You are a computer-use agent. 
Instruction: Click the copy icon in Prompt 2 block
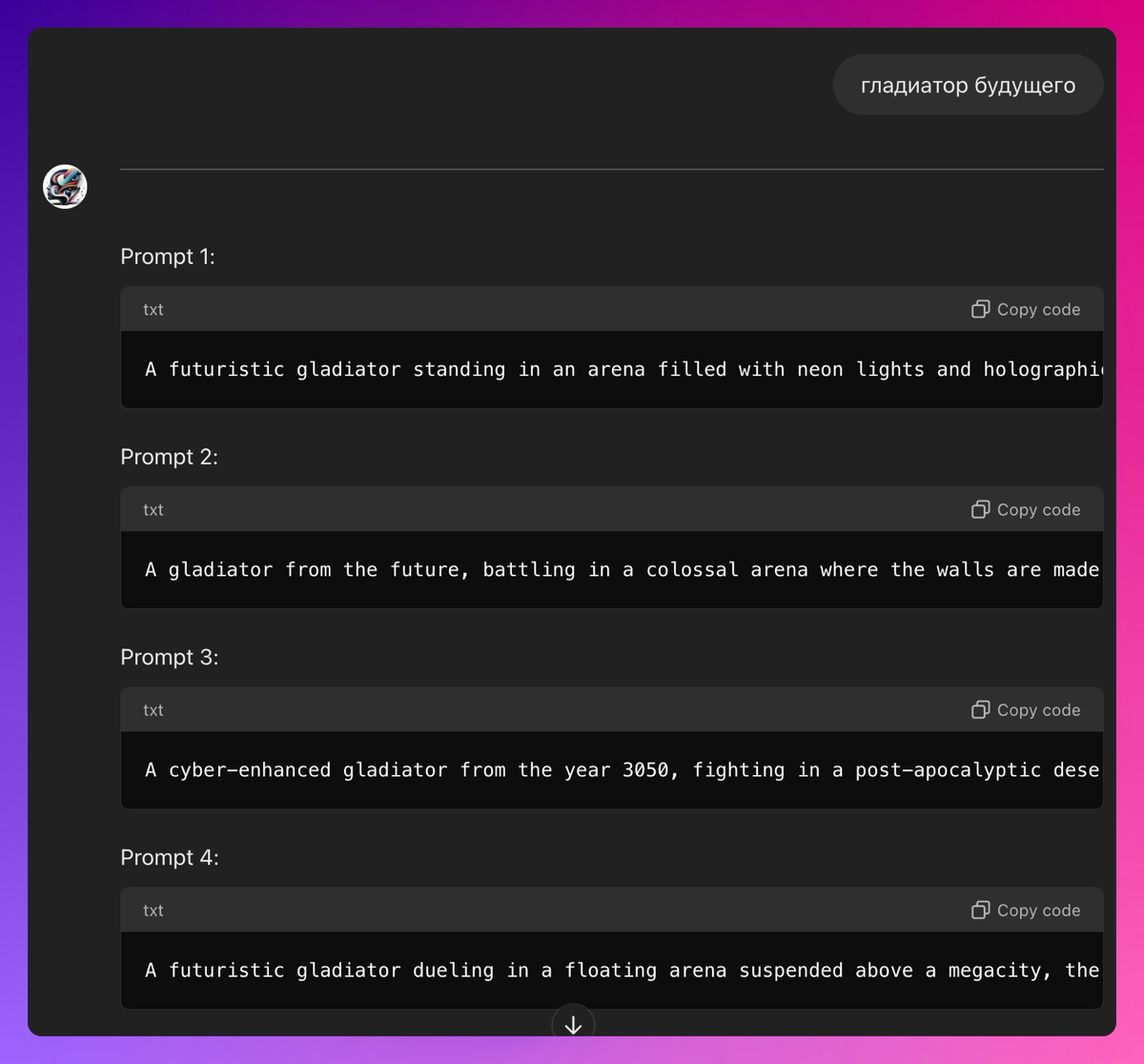tap(980, 509)
